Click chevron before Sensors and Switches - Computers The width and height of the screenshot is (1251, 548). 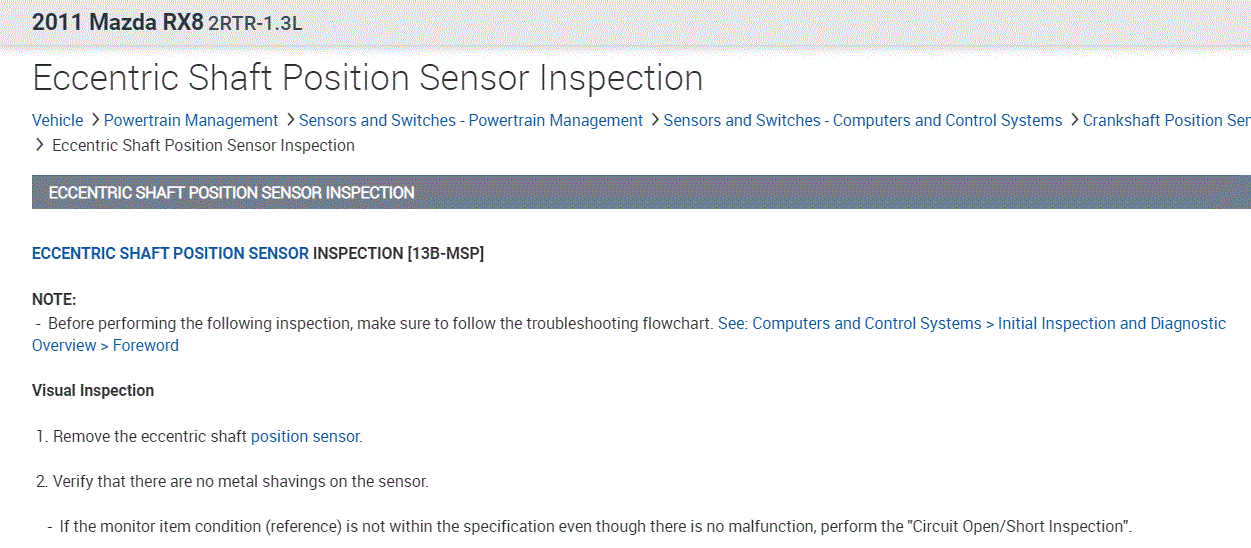pos(654,120)
